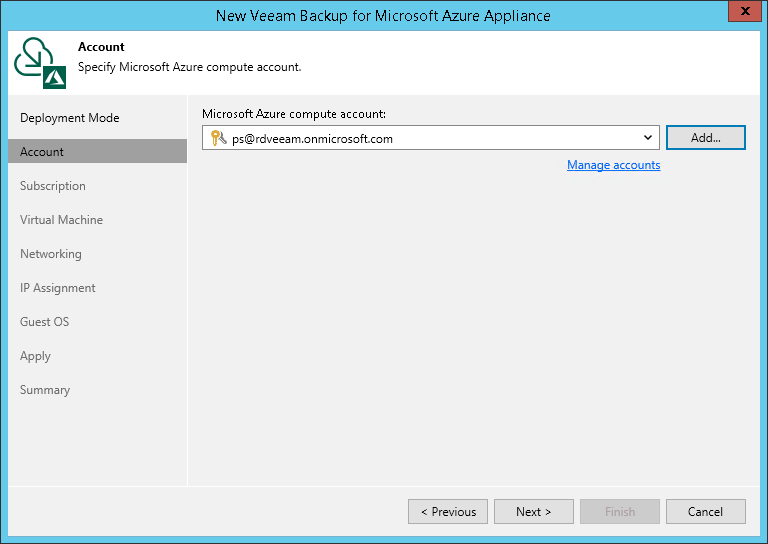This screenshot has height=544, width=768.
Task: Click the 'Microsoft Azure compute account:' label
Action: tap(294, 114)
